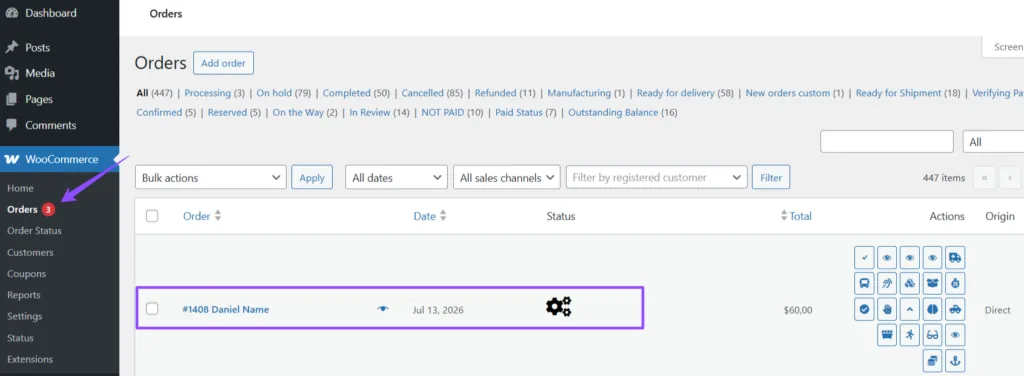The width and height of the screenshot is (1024, 376).
Task: Open the All dates dropdown
Action: (396, 177)
